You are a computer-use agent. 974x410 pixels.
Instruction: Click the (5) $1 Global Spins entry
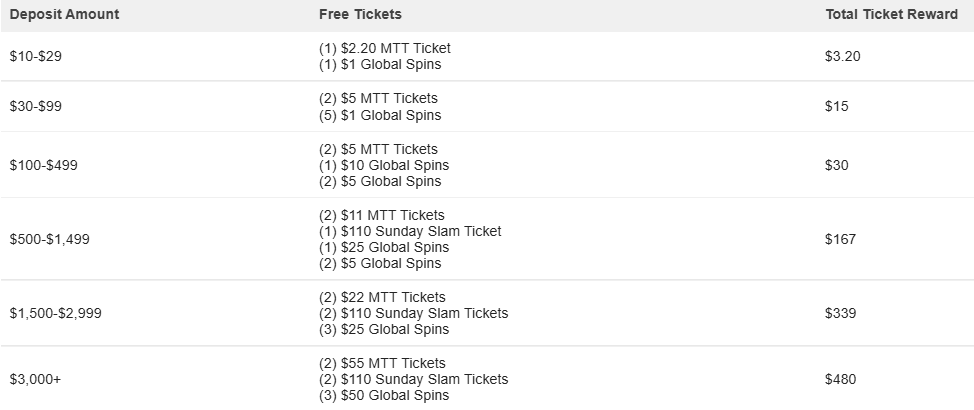tap(380, 115)
